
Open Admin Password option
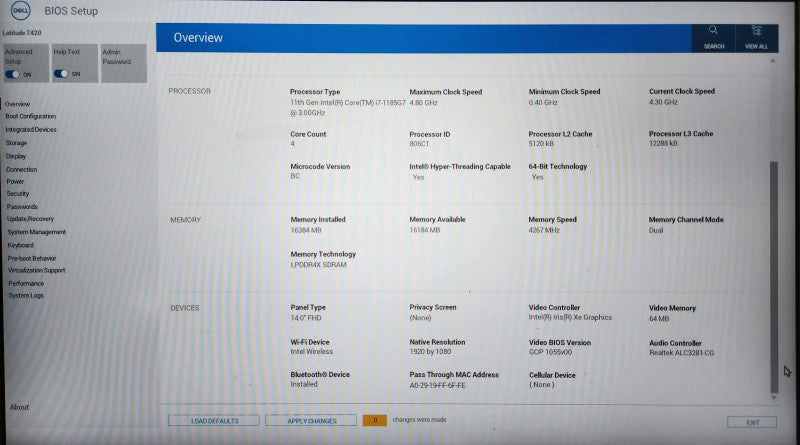(x=124, y=63)
